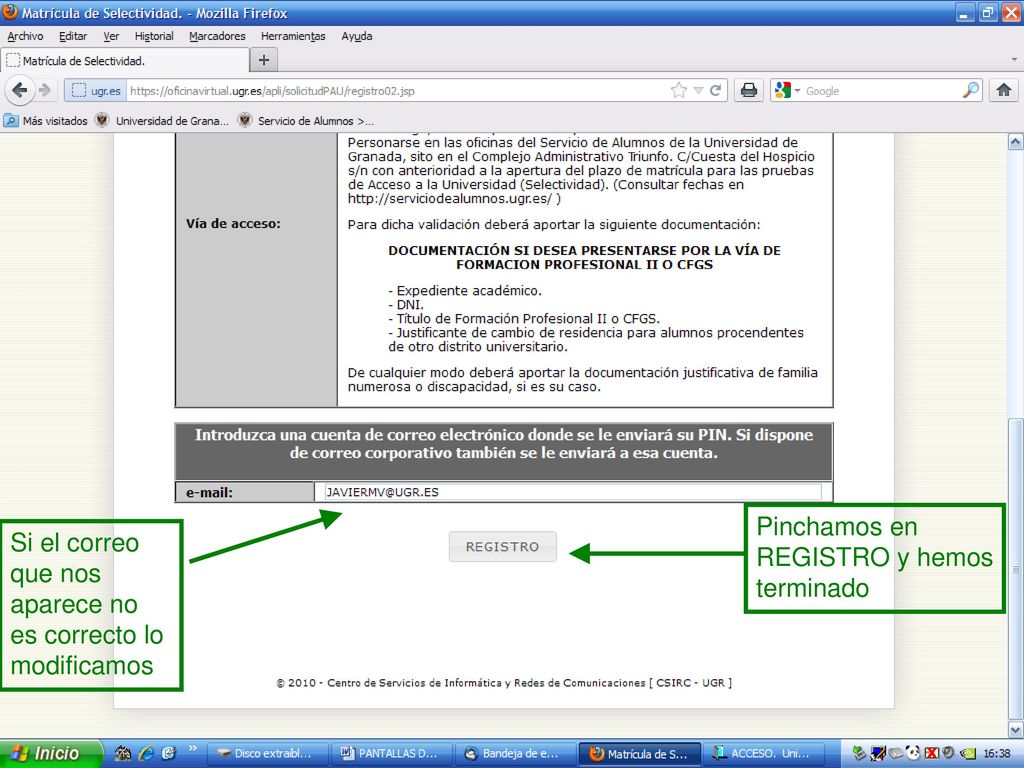This screenshot has width=1024, height=768.
Task: Click the third quick launch icon
Action: 168,753
